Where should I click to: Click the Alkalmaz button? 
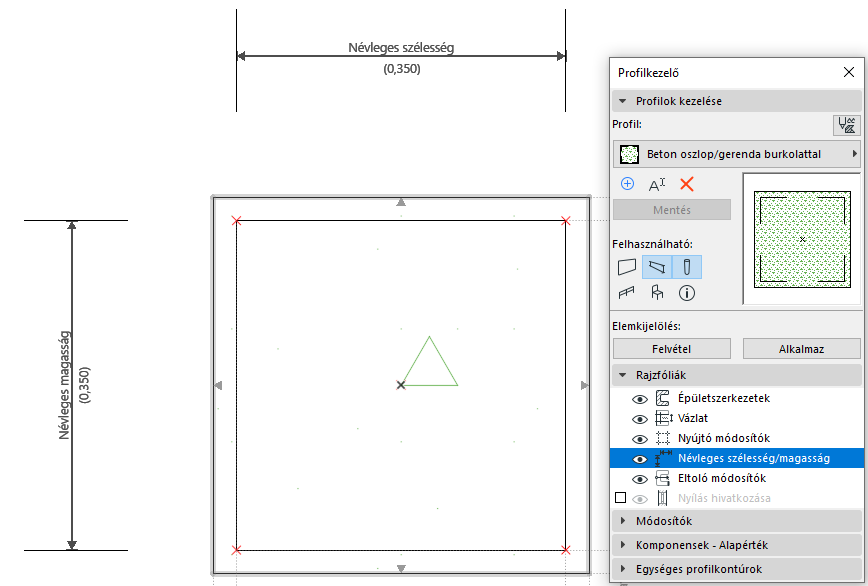point(802,349)
